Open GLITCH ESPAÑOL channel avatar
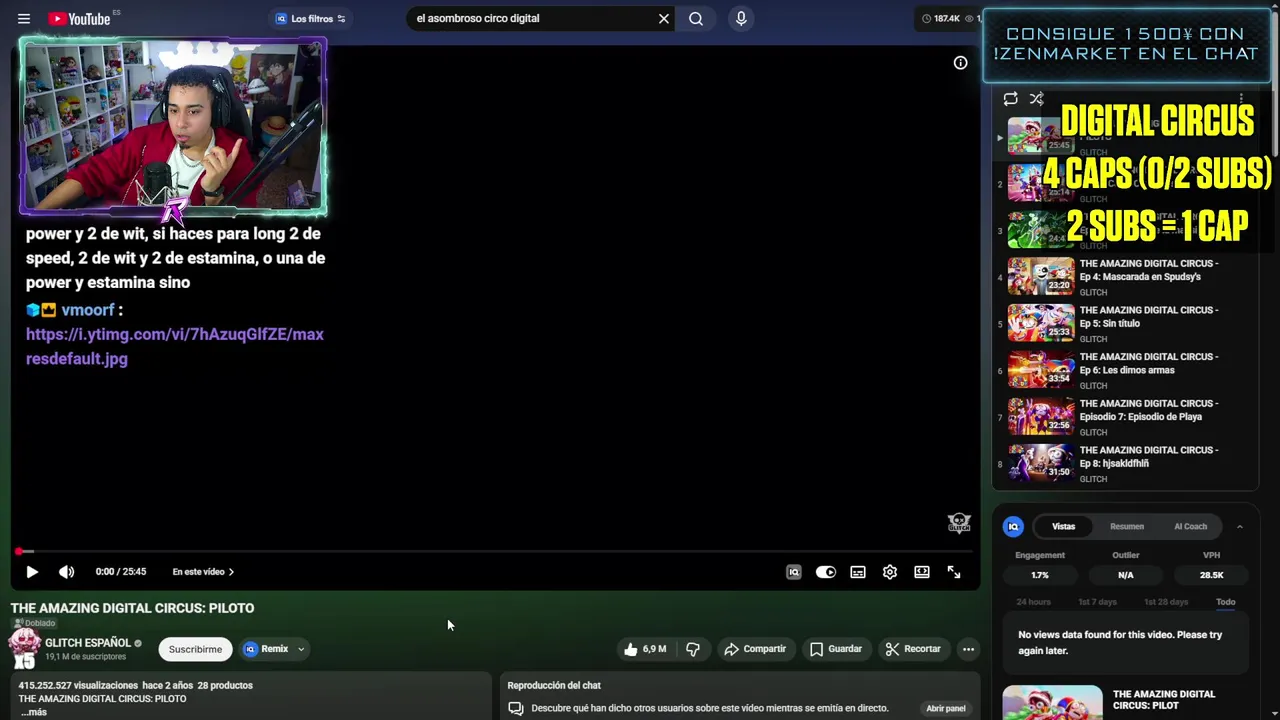This screenshot has width=1280, height=720. pos(24,650)
